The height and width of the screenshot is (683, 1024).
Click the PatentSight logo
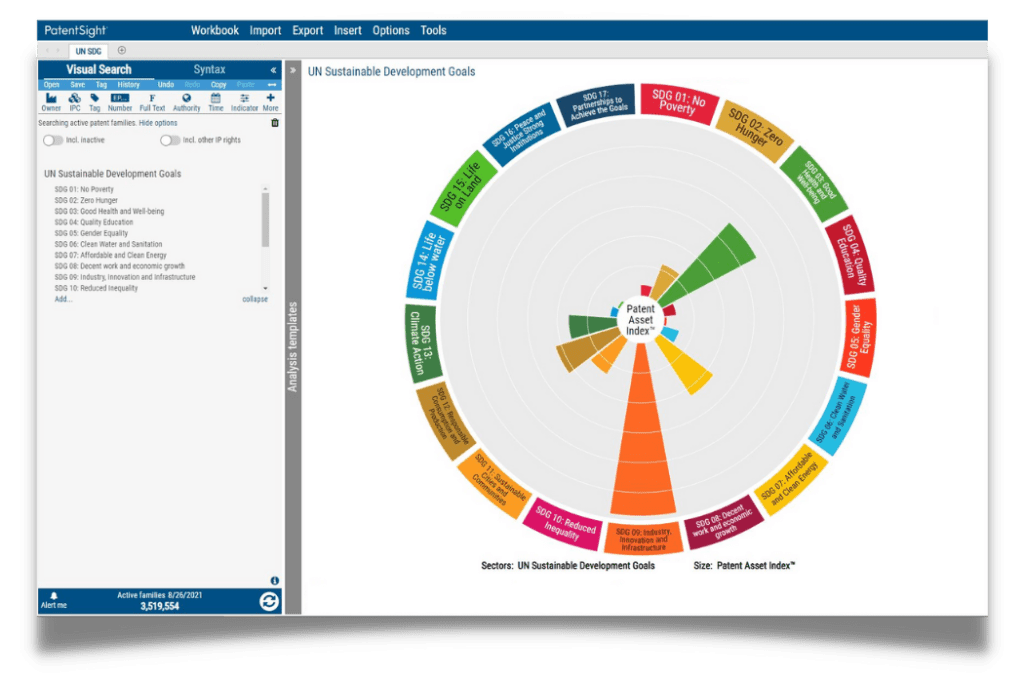tap(75, 30)
